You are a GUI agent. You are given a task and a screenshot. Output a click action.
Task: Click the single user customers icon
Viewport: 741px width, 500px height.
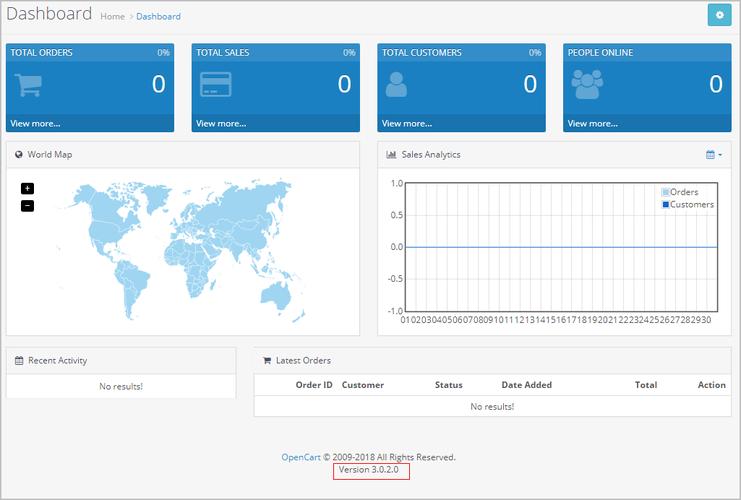click(x=397, y=85)
